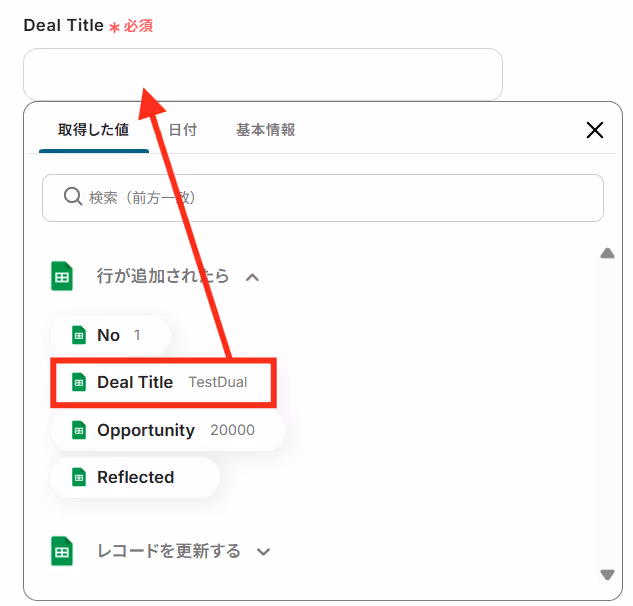
Task: Open the 基本情報 tab
Action: (x=266, y=130)
